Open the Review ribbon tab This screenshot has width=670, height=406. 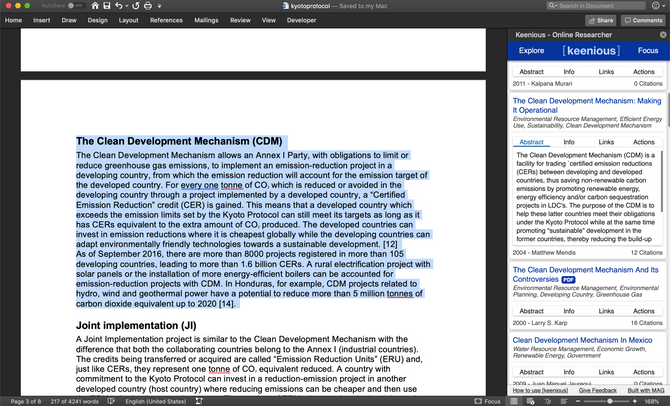(x=240, y=20)
